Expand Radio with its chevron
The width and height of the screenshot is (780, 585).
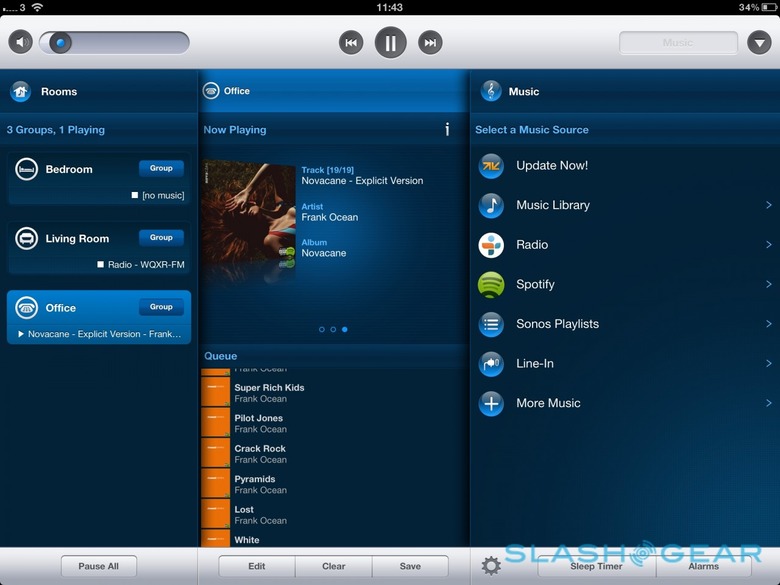[769, 245]
